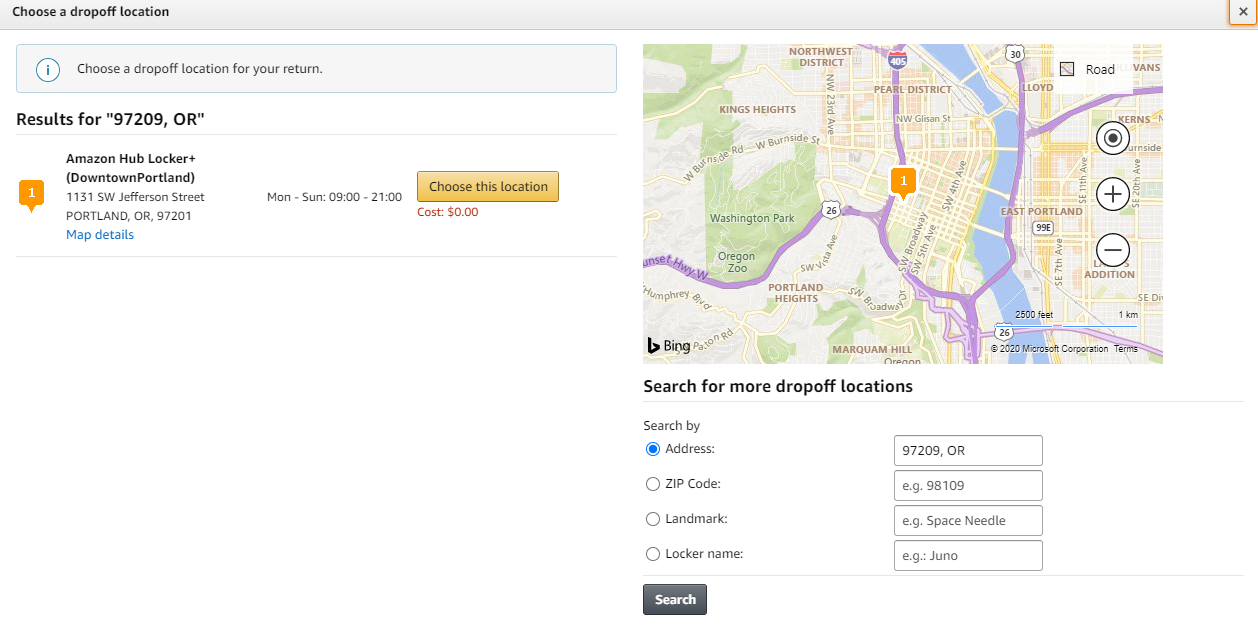This screenshot has height=625, width=1258.
Task: Click the Address field containing 97209, OR
Action: (967, 451)
